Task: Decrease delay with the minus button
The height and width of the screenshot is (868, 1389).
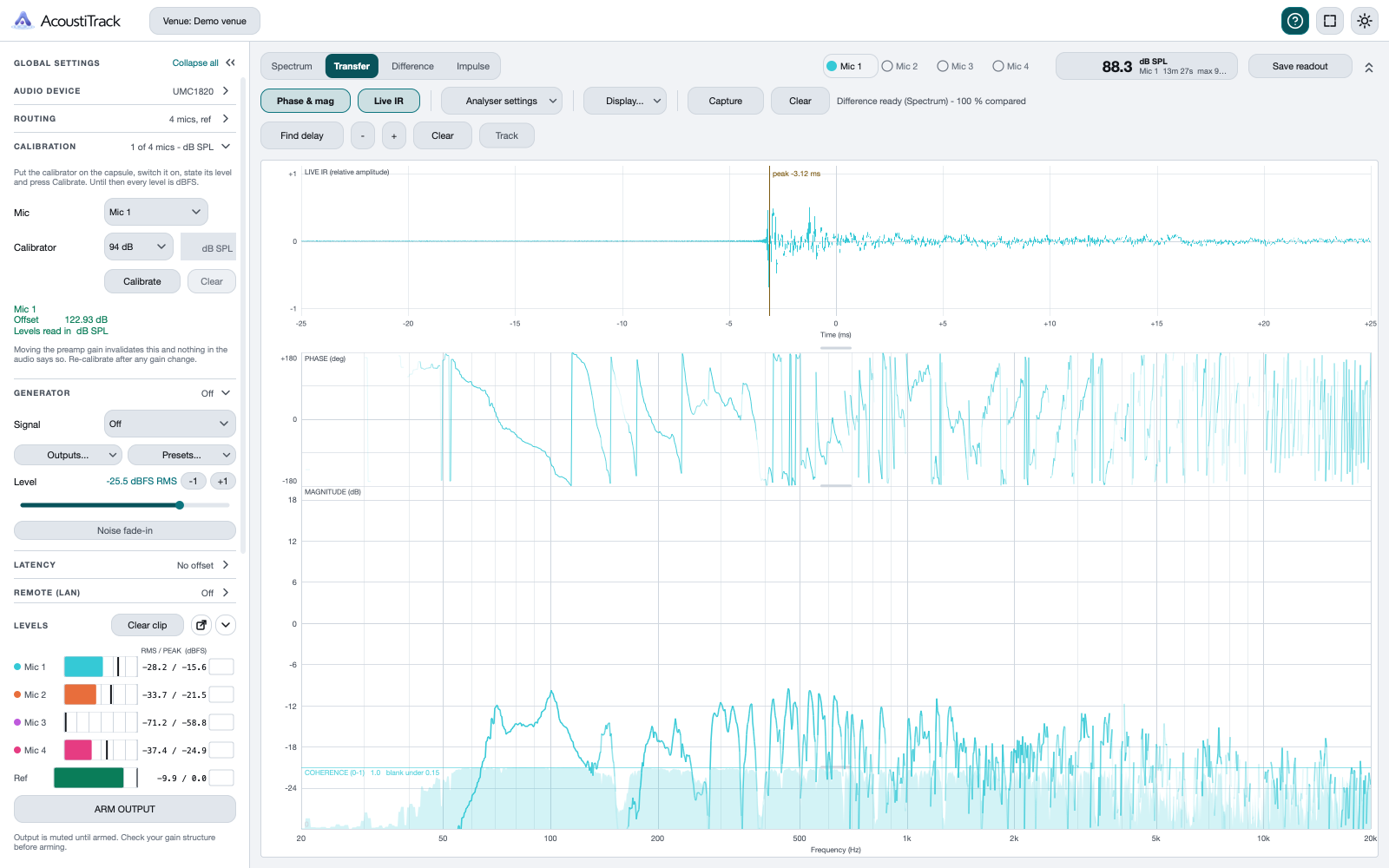Action: pos(363,135)
